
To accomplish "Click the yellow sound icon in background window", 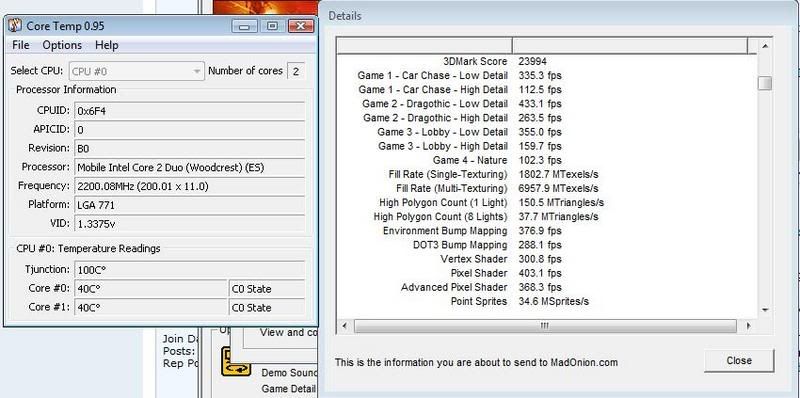I will click(x=235, y=361).
